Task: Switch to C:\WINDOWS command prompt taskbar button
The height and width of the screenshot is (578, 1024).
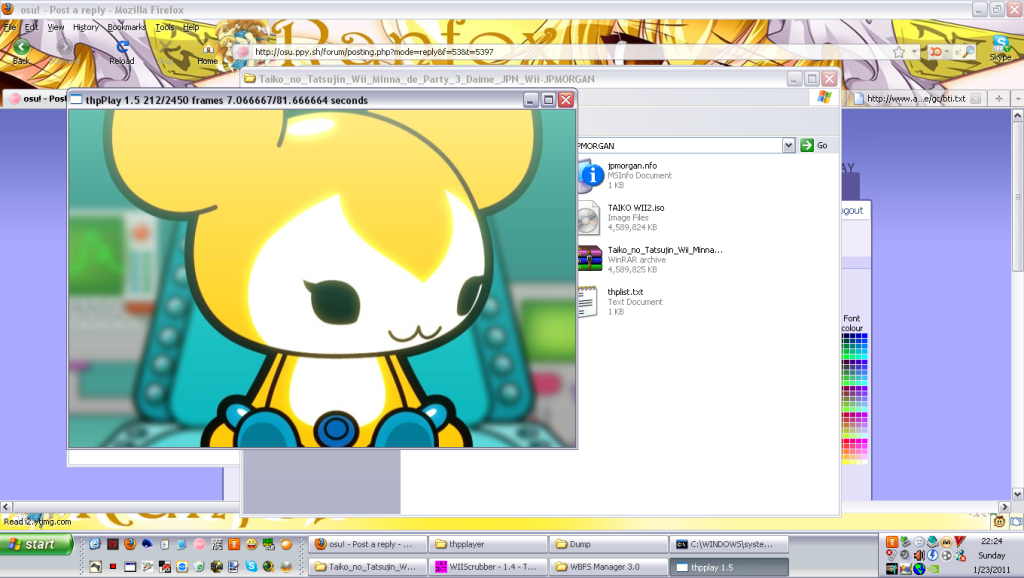Action: click(729, 544)
